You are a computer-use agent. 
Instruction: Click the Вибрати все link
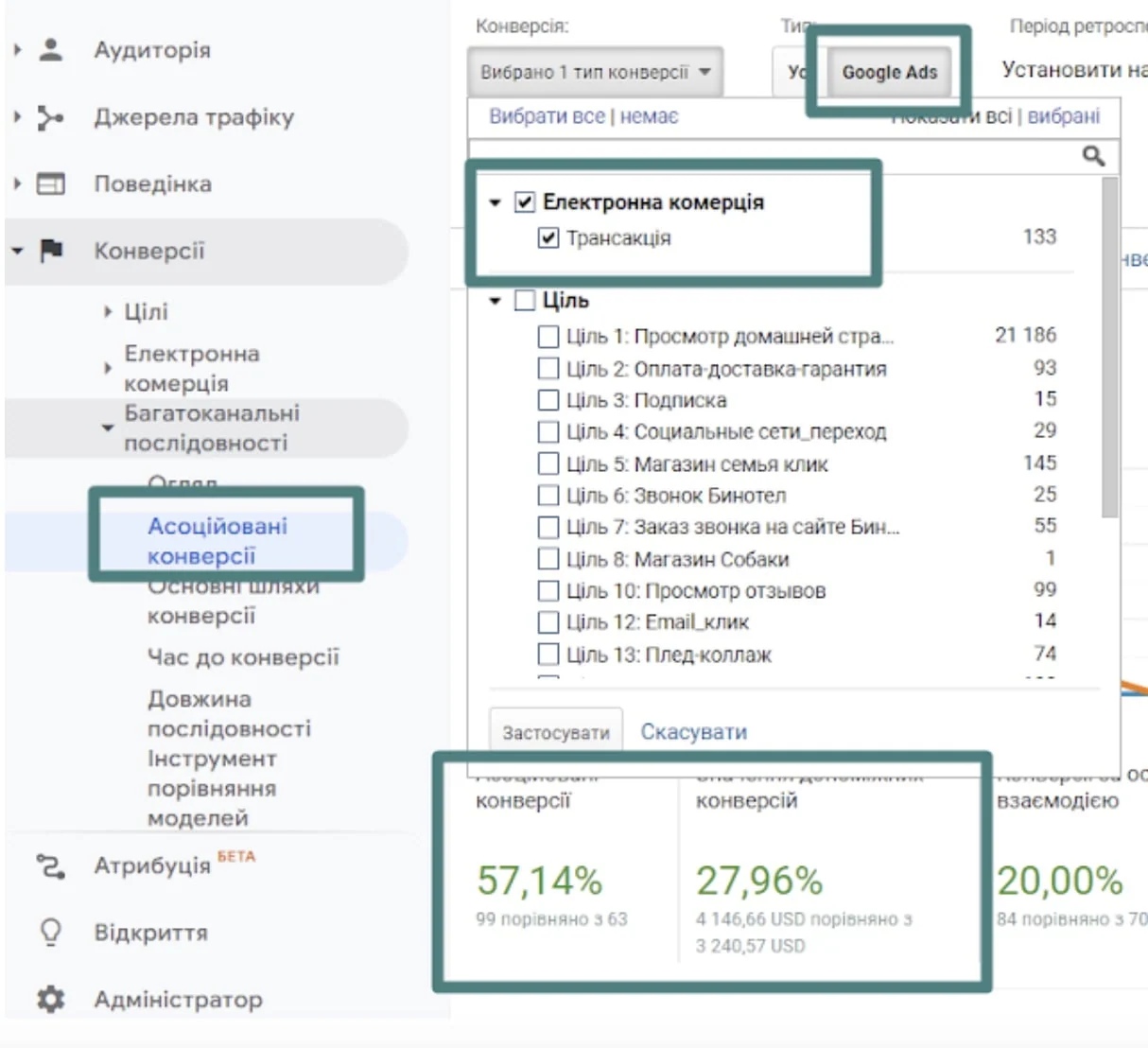tap(547, 116)
